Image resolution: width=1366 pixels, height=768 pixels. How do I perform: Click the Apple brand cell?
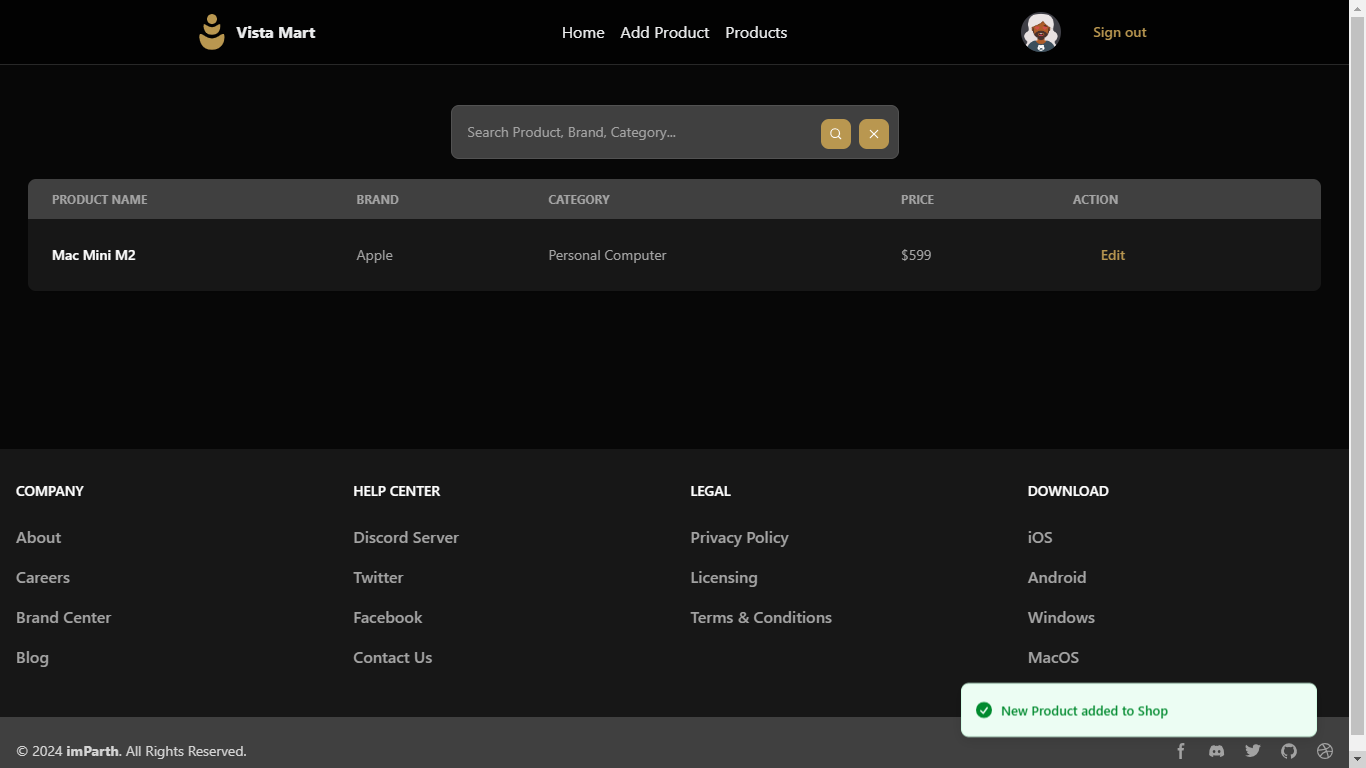click(375, 255)
